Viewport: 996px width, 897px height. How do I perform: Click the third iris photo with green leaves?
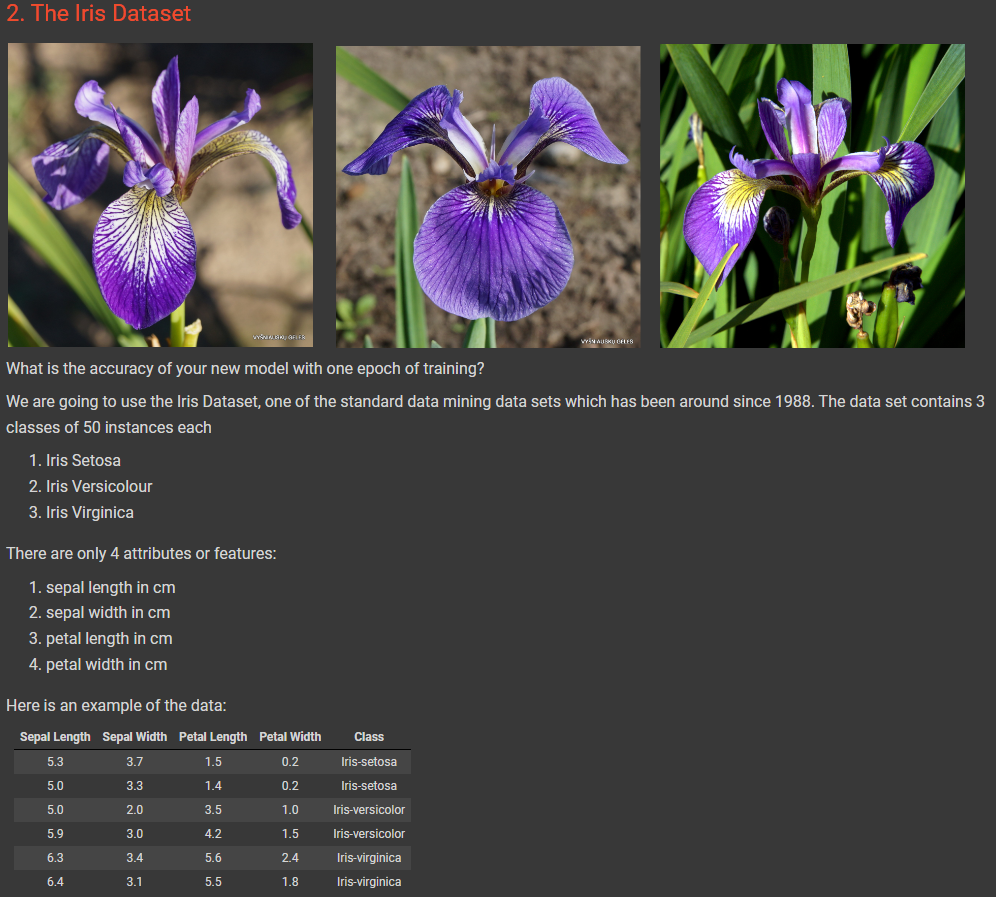click(x=812, y=196)
